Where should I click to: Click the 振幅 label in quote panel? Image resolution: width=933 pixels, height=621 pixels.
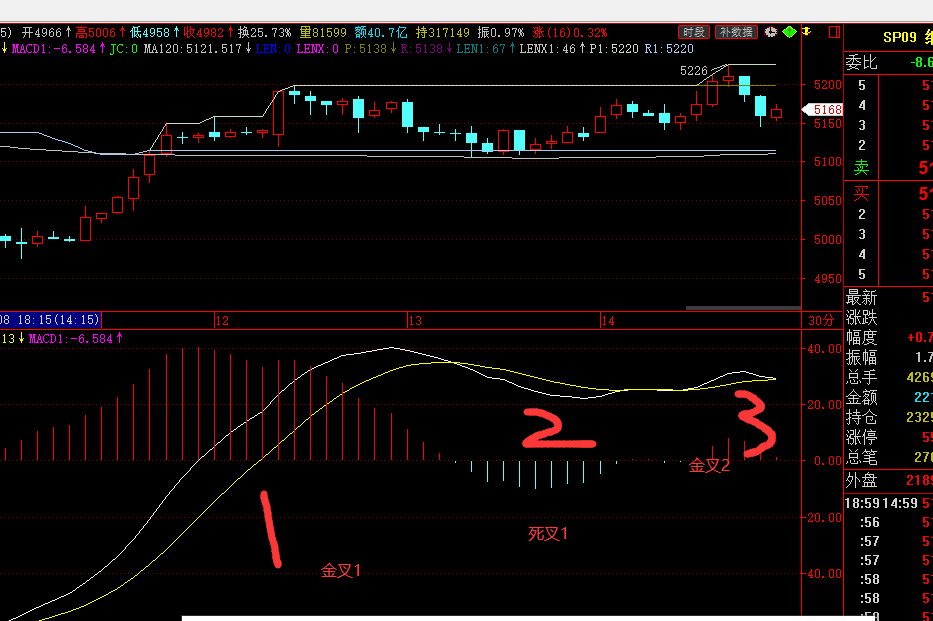861,357
